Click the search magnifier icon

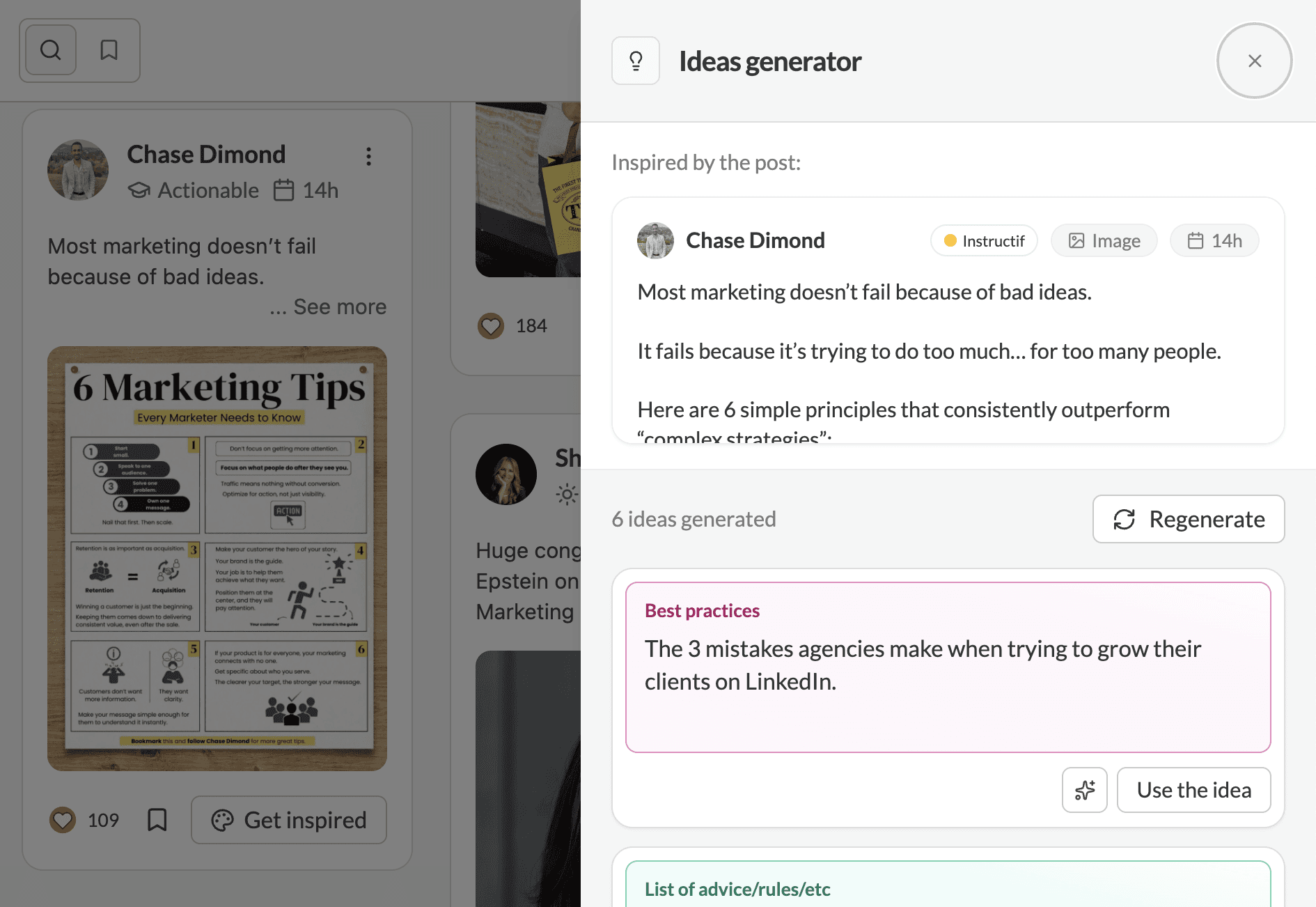point(51,50)
